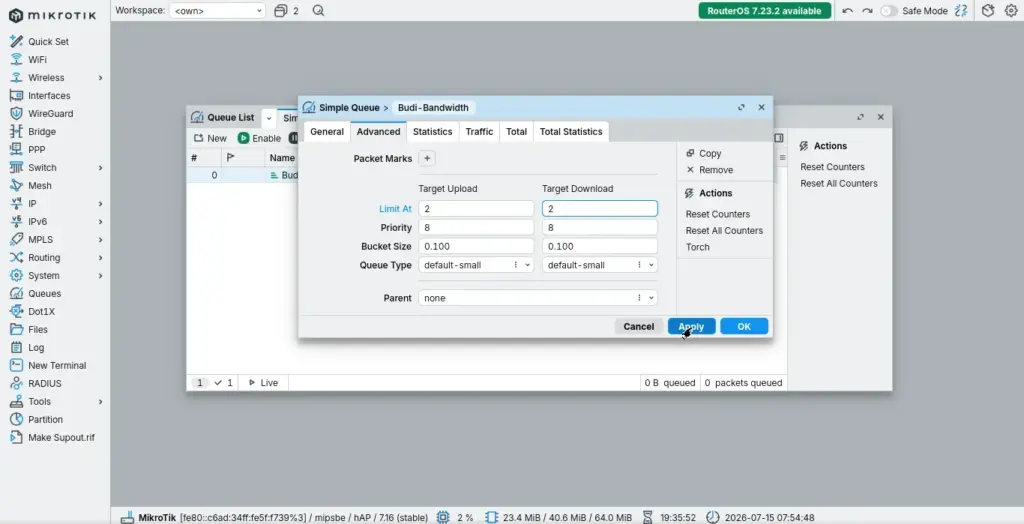1024x524 pixels.
Task: Cancel the Simple Queue dialog
Action: pos(639,326)
